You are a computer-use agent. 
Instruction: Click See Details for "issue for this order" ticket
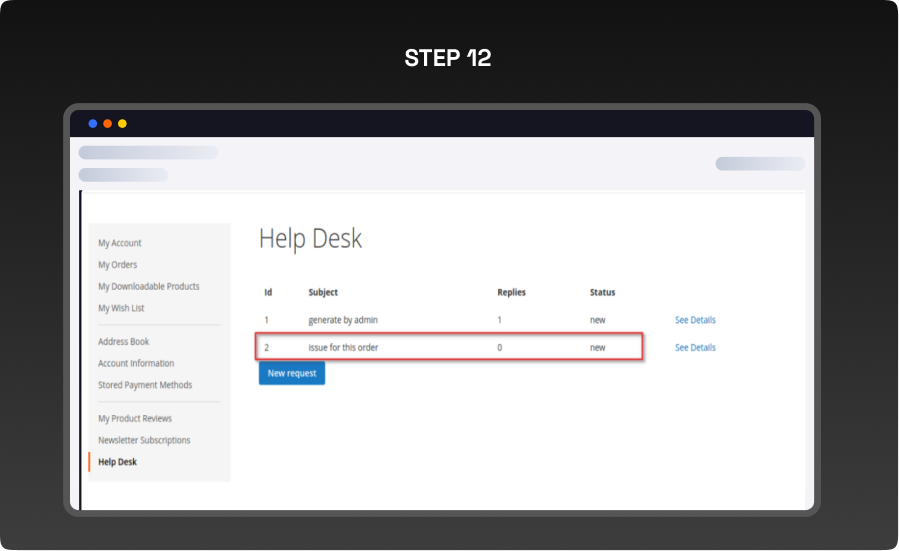[x=695, y=348]
